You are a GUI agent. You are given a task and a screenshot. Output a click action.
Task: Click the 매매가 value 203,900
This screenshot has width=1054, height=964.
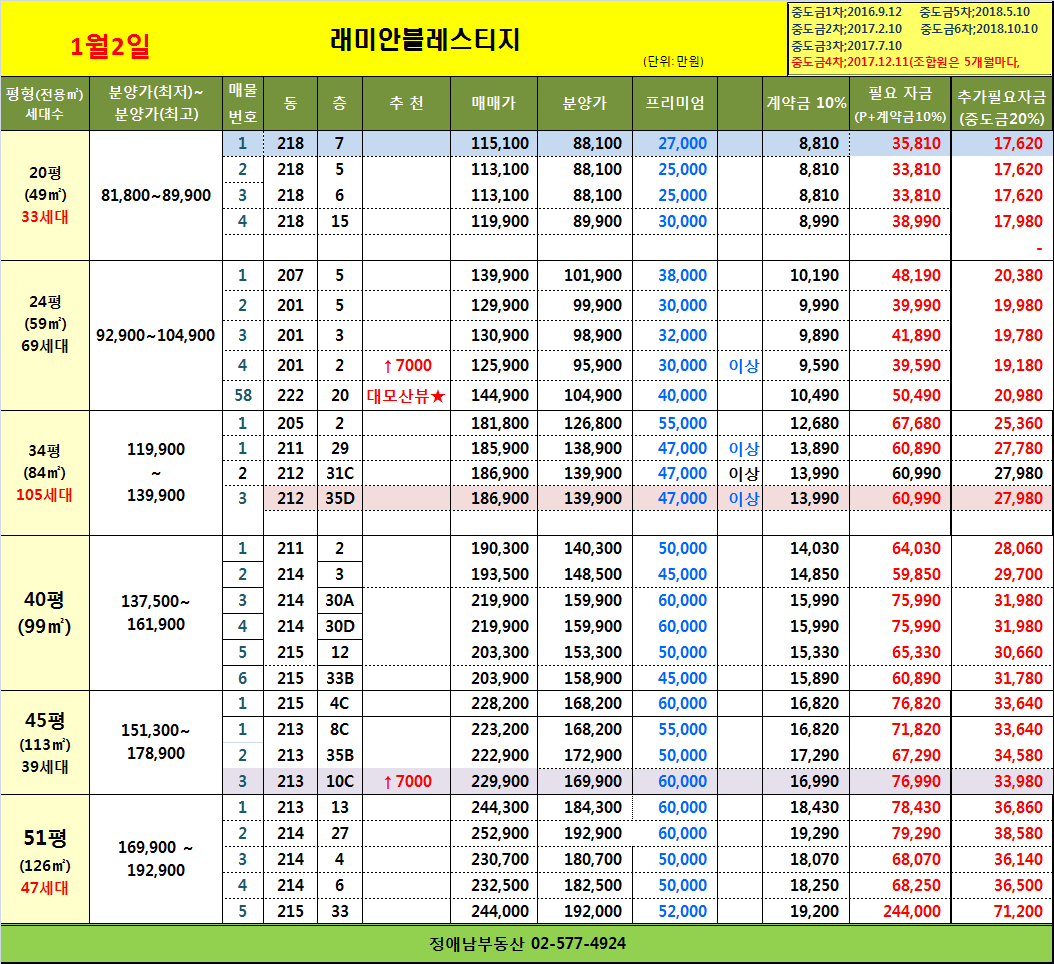click(499, 678)
